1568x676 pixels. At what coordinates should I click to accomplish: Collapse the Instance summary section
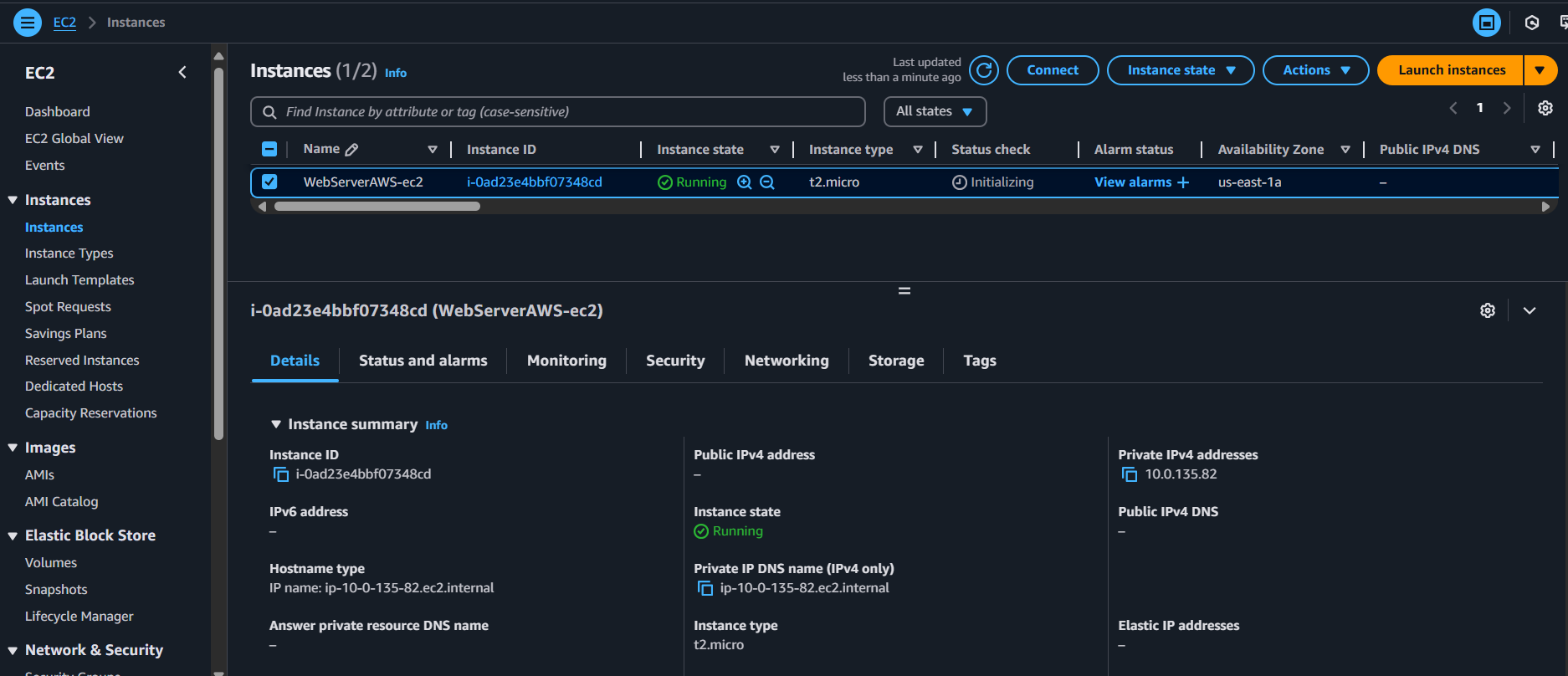276,424
